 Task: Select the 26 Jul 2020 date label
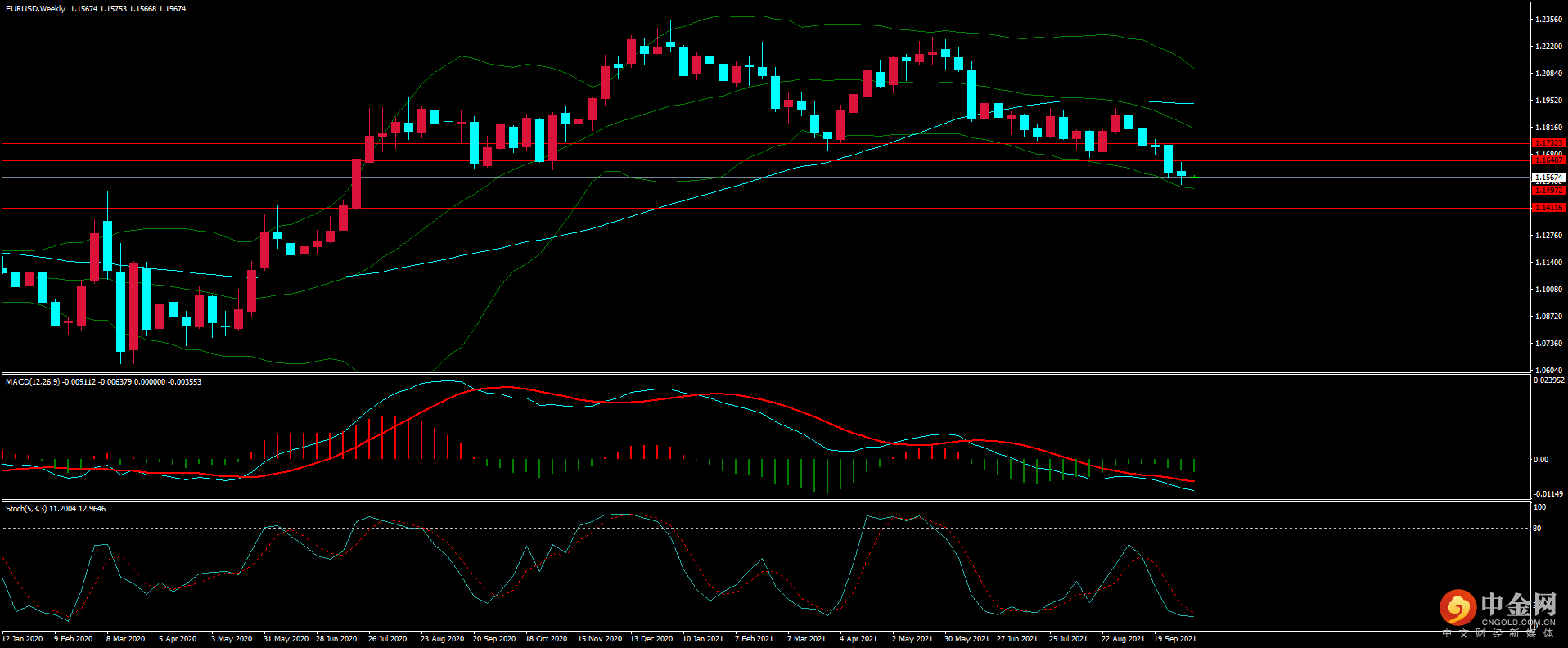pos(388,639)
